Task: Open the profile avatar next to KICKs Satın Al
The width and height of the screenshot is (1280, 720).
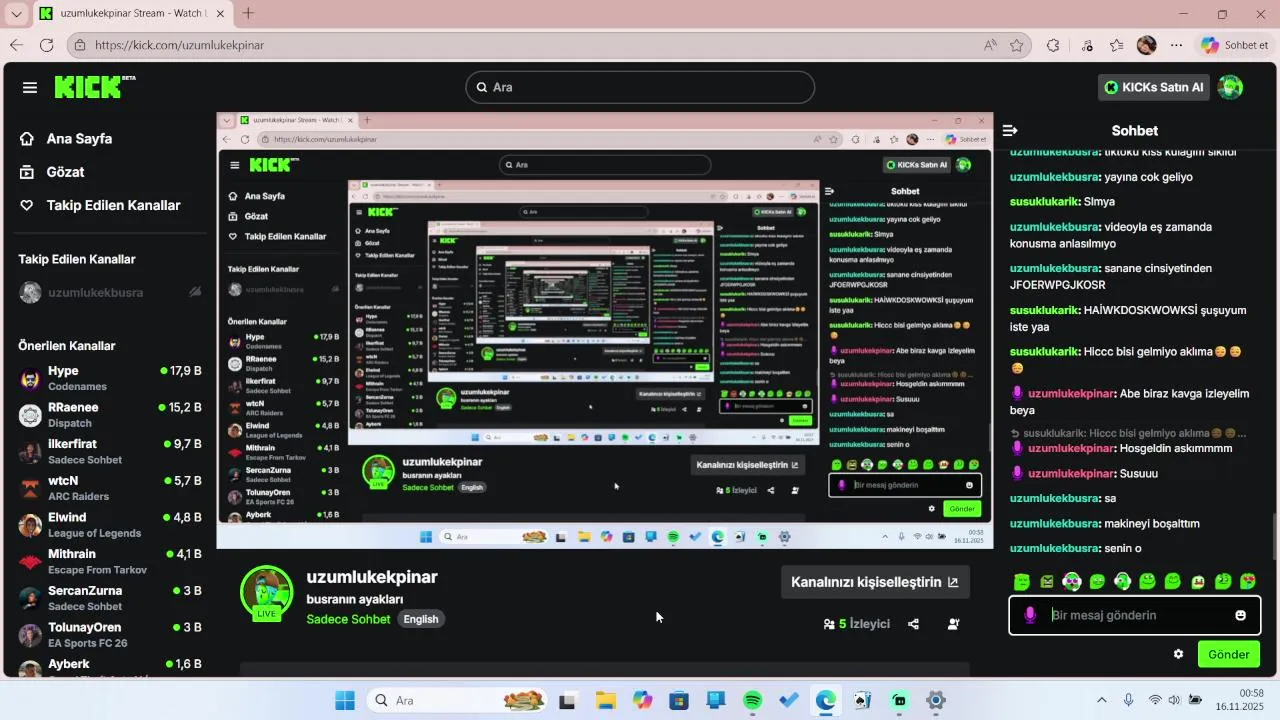Action: point(1230,87)
